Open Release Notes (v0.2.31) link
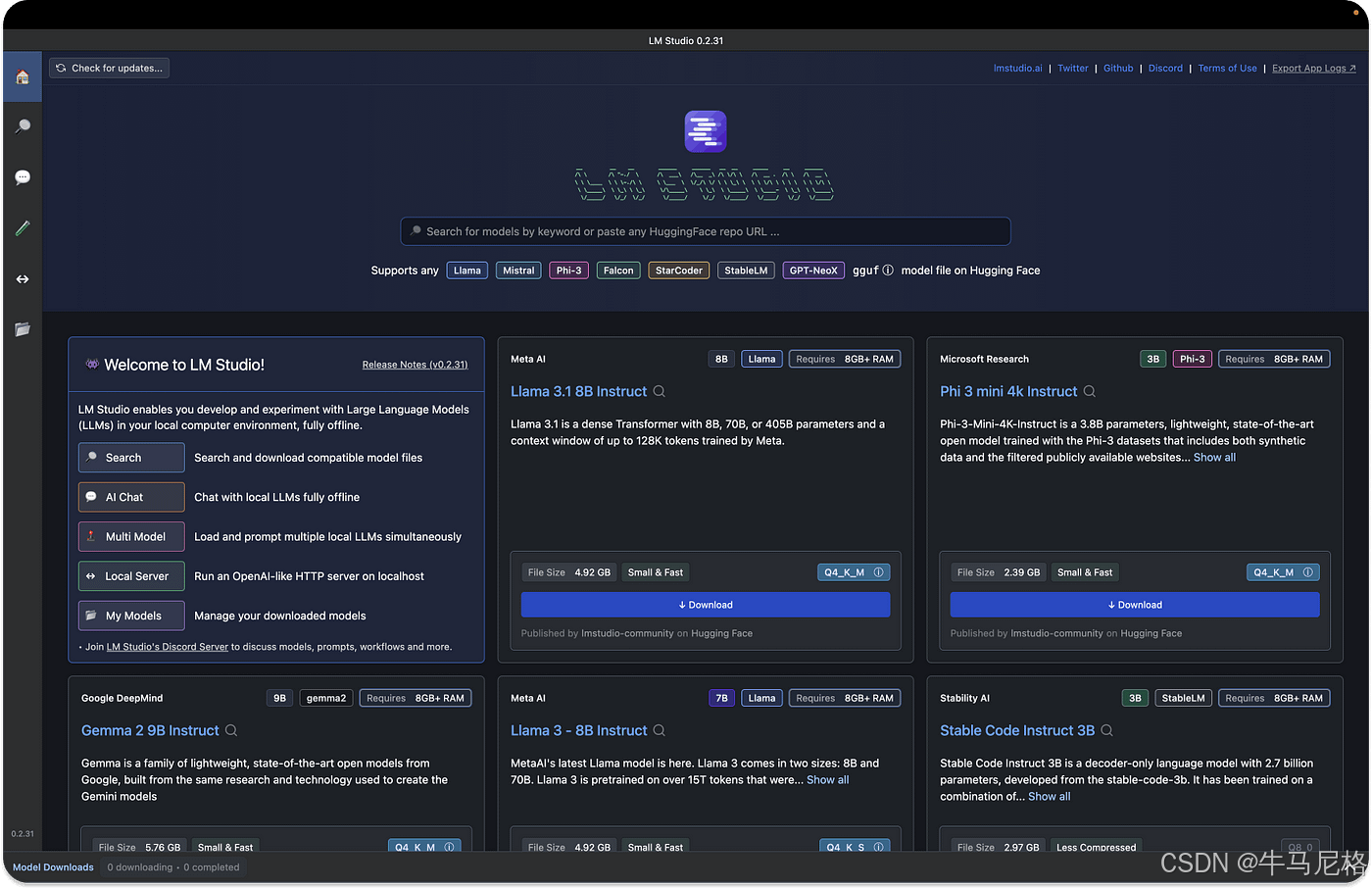Image resolution: width=1372 pixels, height=889 pixels. (x=415, y=365)
